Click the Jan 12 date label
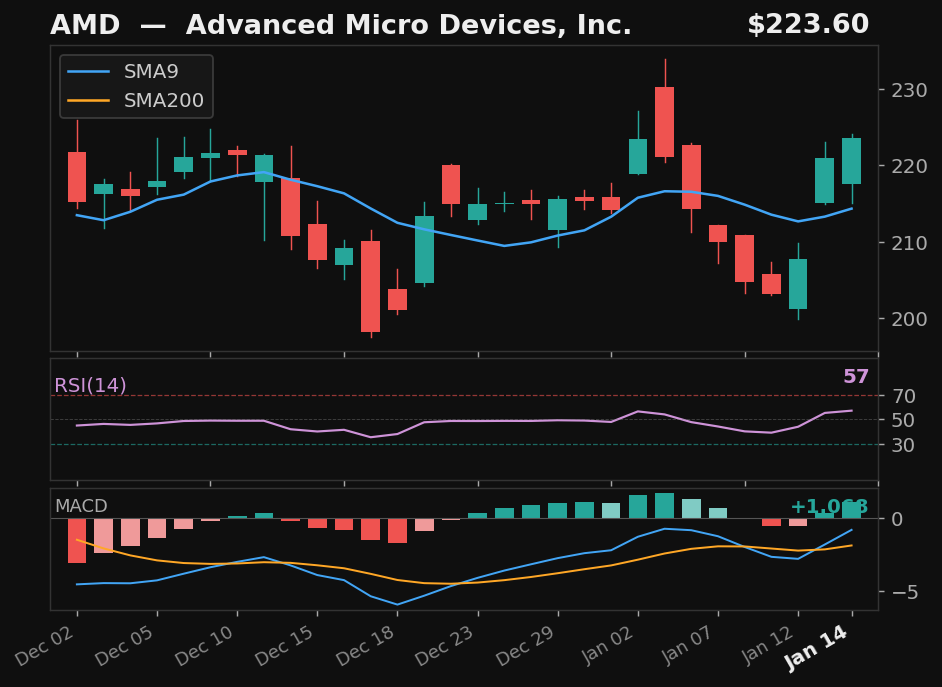 (x=766, y=646)
